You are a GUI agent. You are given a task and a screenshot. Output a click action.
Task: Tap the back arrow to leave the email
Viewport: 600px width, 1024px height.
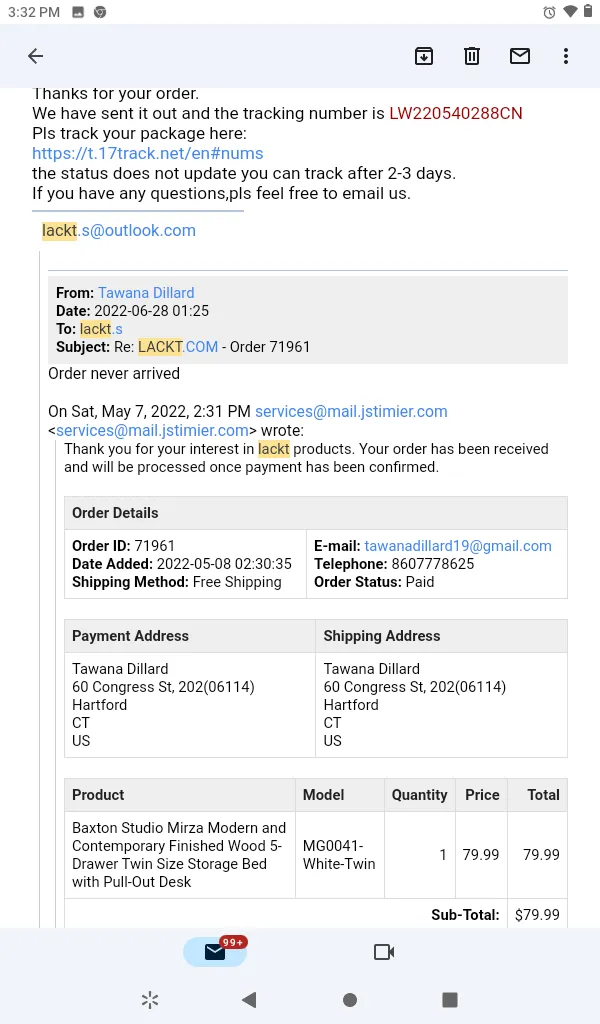35,56
